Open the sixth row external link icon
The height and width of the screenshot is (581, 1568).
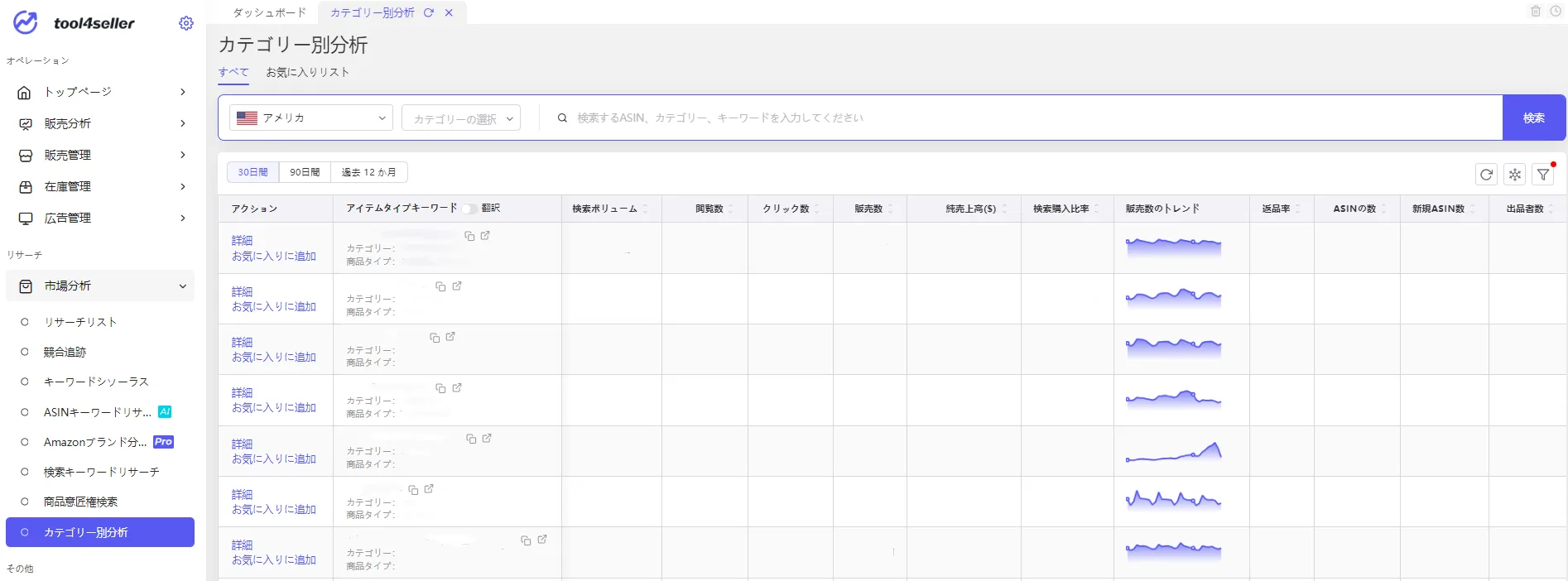(429, 488)
